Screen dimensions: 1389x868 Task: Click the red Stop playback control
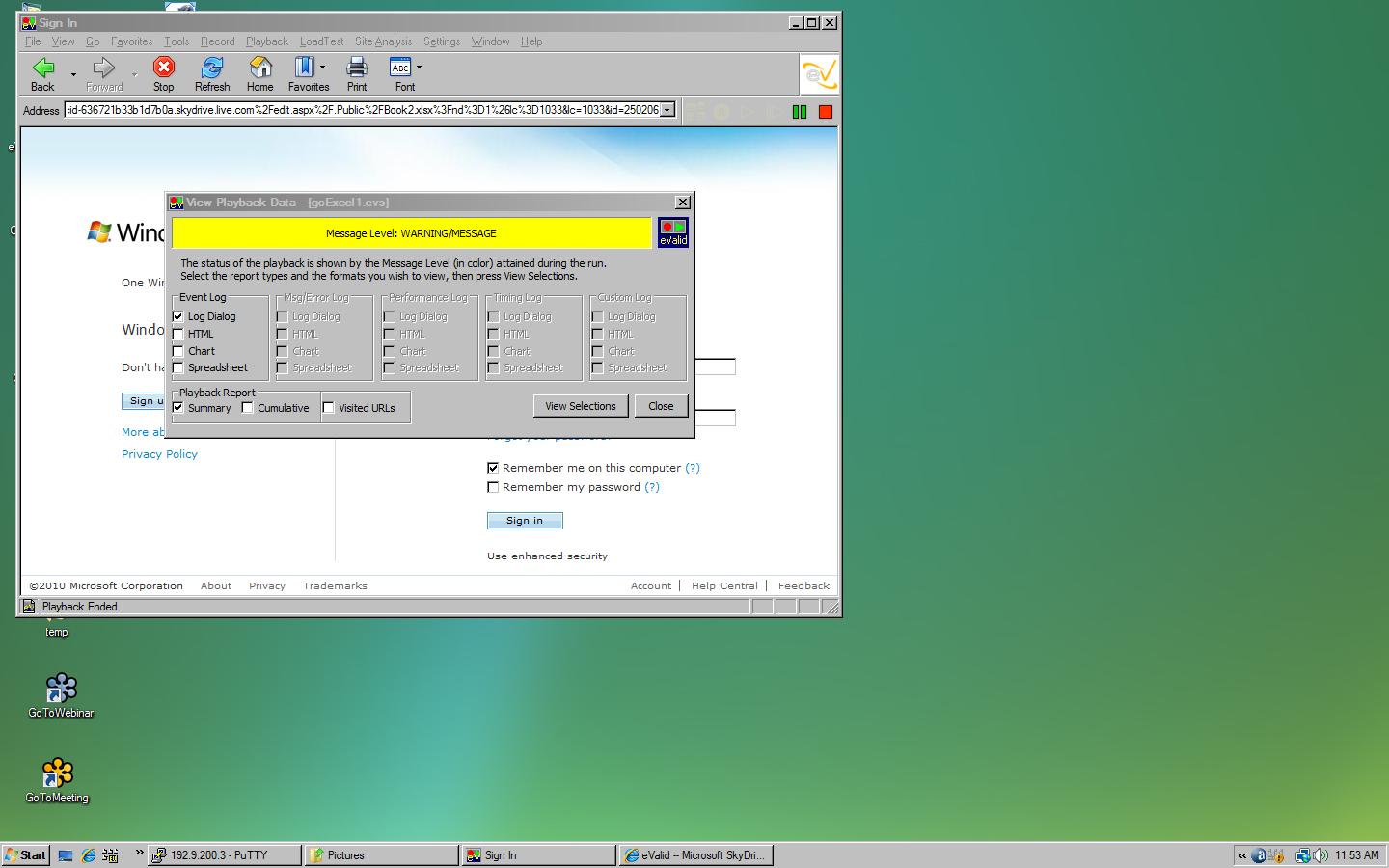click(825, 111)
